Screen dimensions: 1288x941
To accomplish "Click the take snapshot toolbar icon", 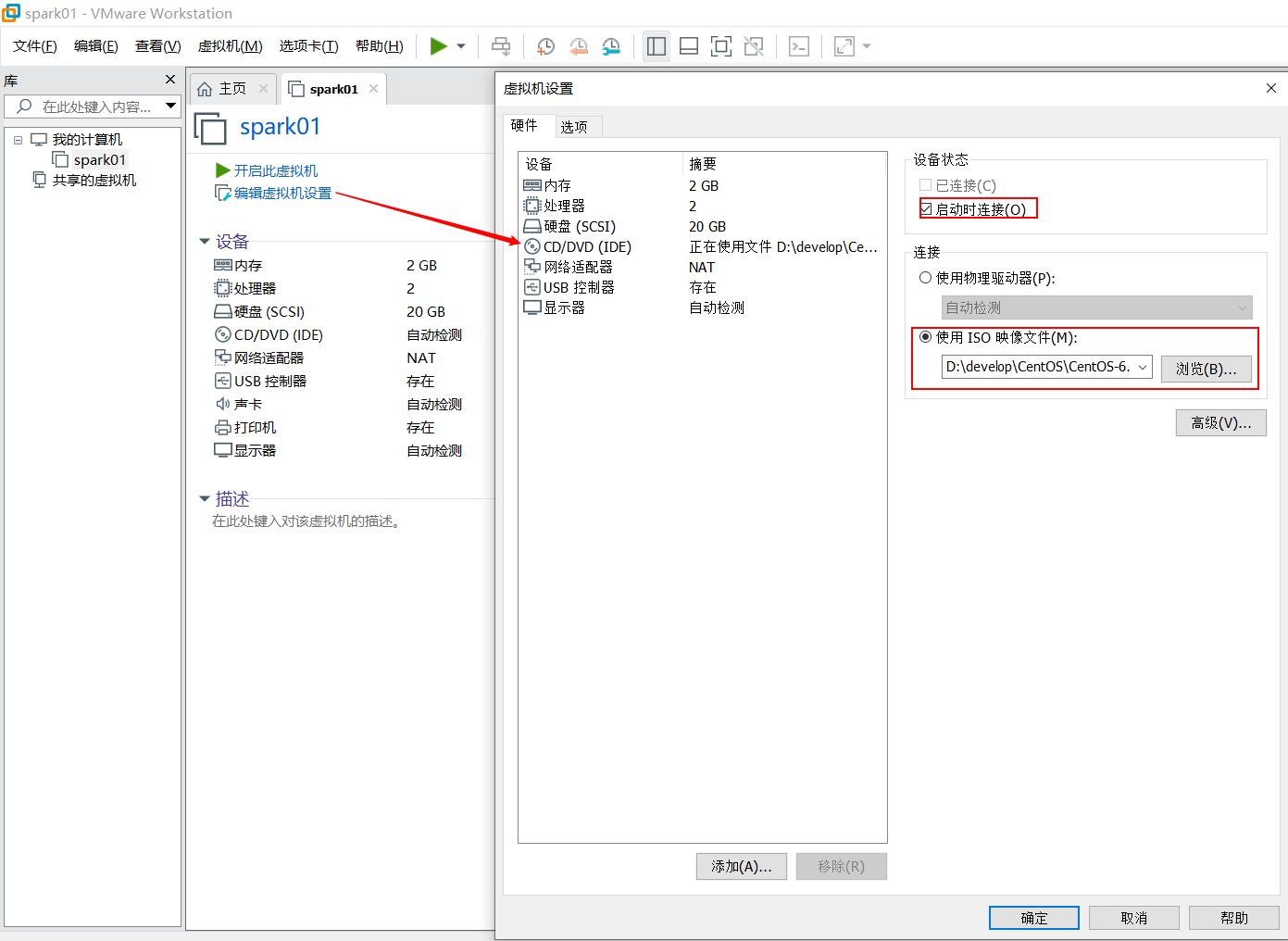I will point(546,46).
